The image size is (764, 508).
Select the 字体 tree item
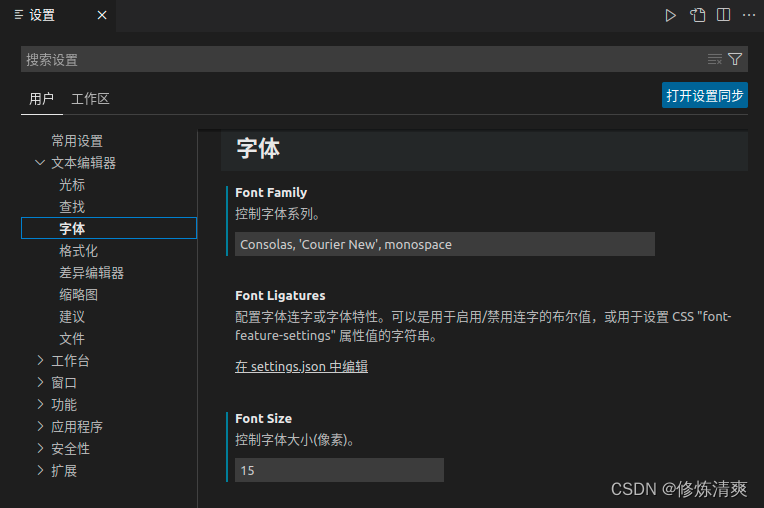[x=109, y=228]
